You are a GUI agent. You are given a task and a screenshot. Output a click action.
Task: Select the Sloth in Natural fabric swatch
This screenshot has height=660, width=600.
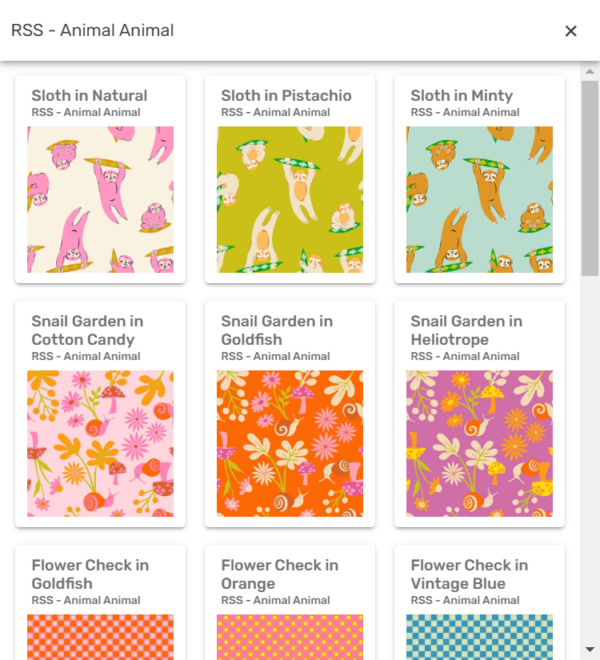pos(100,199)
